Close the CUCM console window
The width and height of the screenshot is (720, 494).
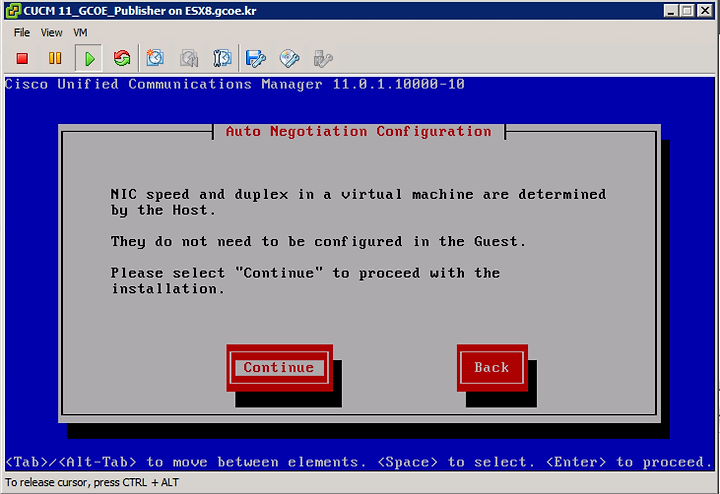[x=704, y=11]
